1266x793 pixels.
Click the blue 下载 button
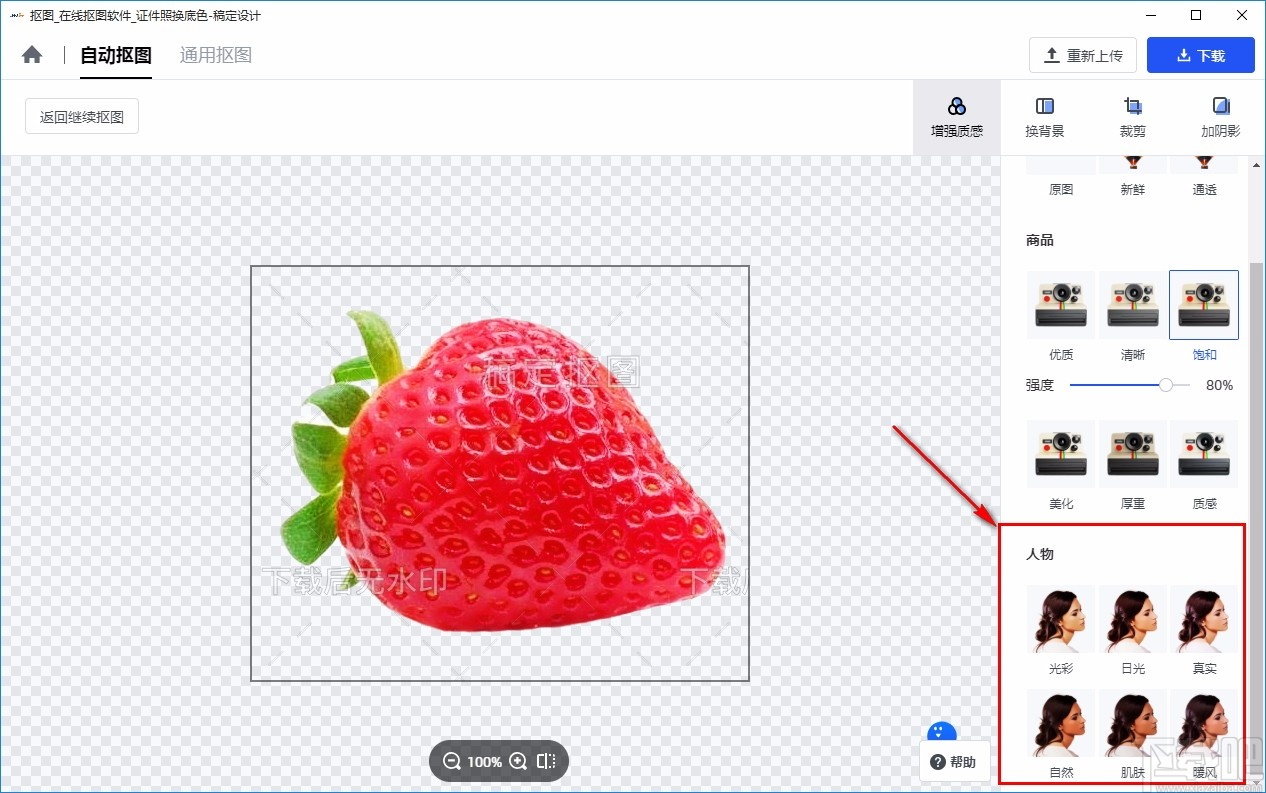[1201, 55]
